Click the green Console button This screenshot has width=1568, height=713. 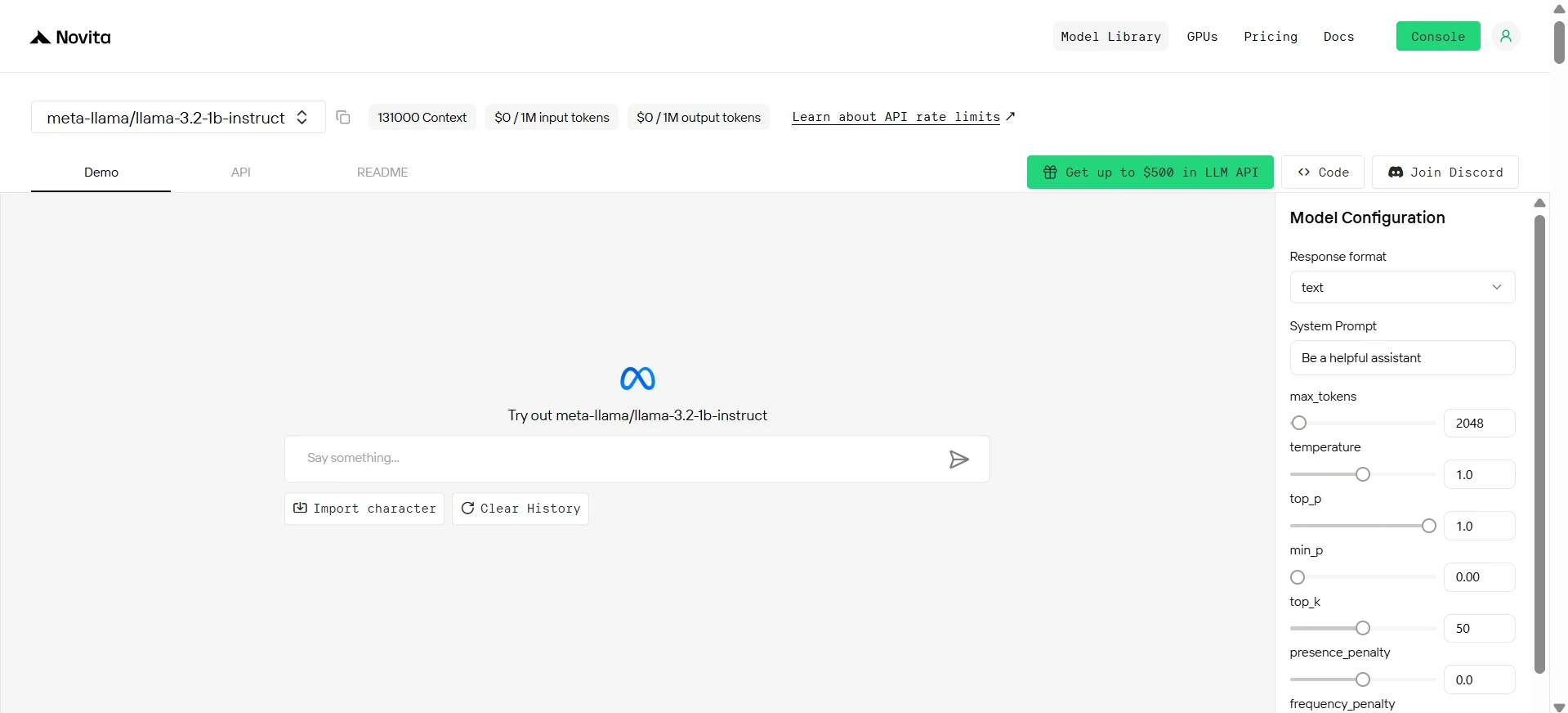1438,36
